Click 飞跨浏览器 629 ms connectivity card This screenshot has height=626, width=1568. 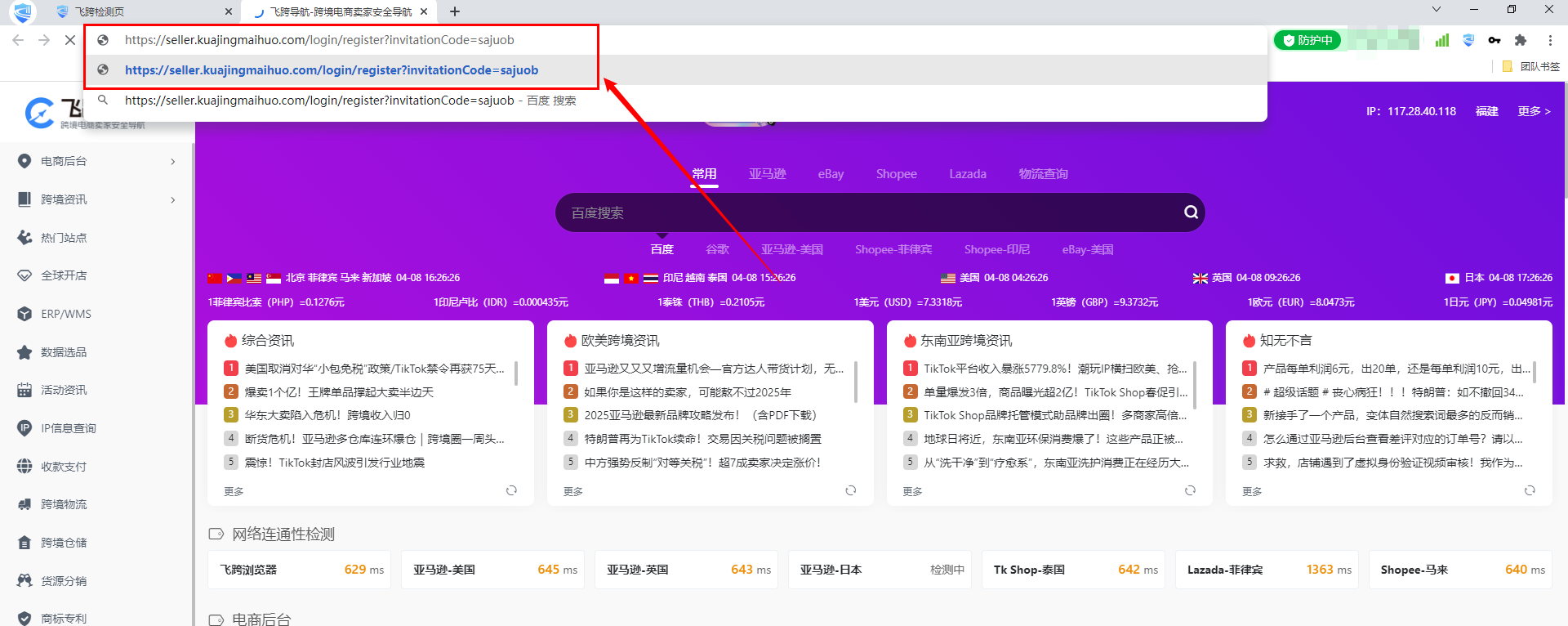point(300,570)
